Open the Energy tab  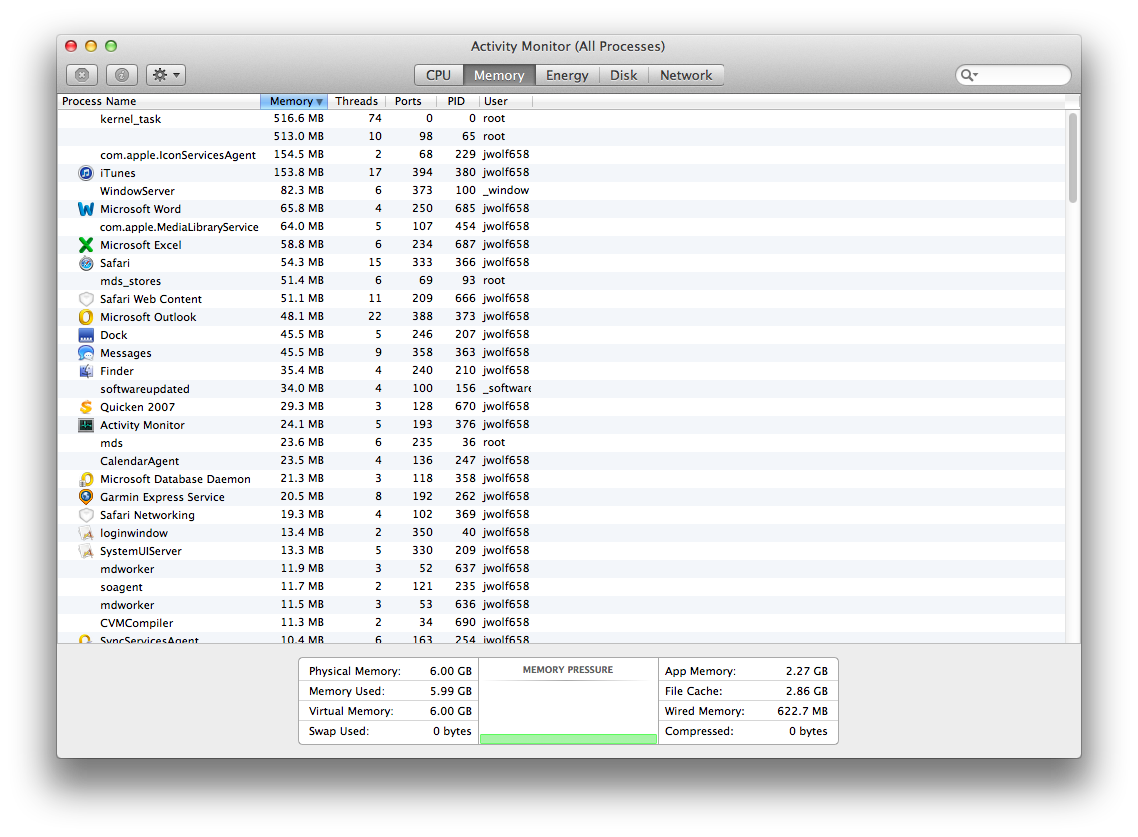pyautogui.click(x=568, y=75)
